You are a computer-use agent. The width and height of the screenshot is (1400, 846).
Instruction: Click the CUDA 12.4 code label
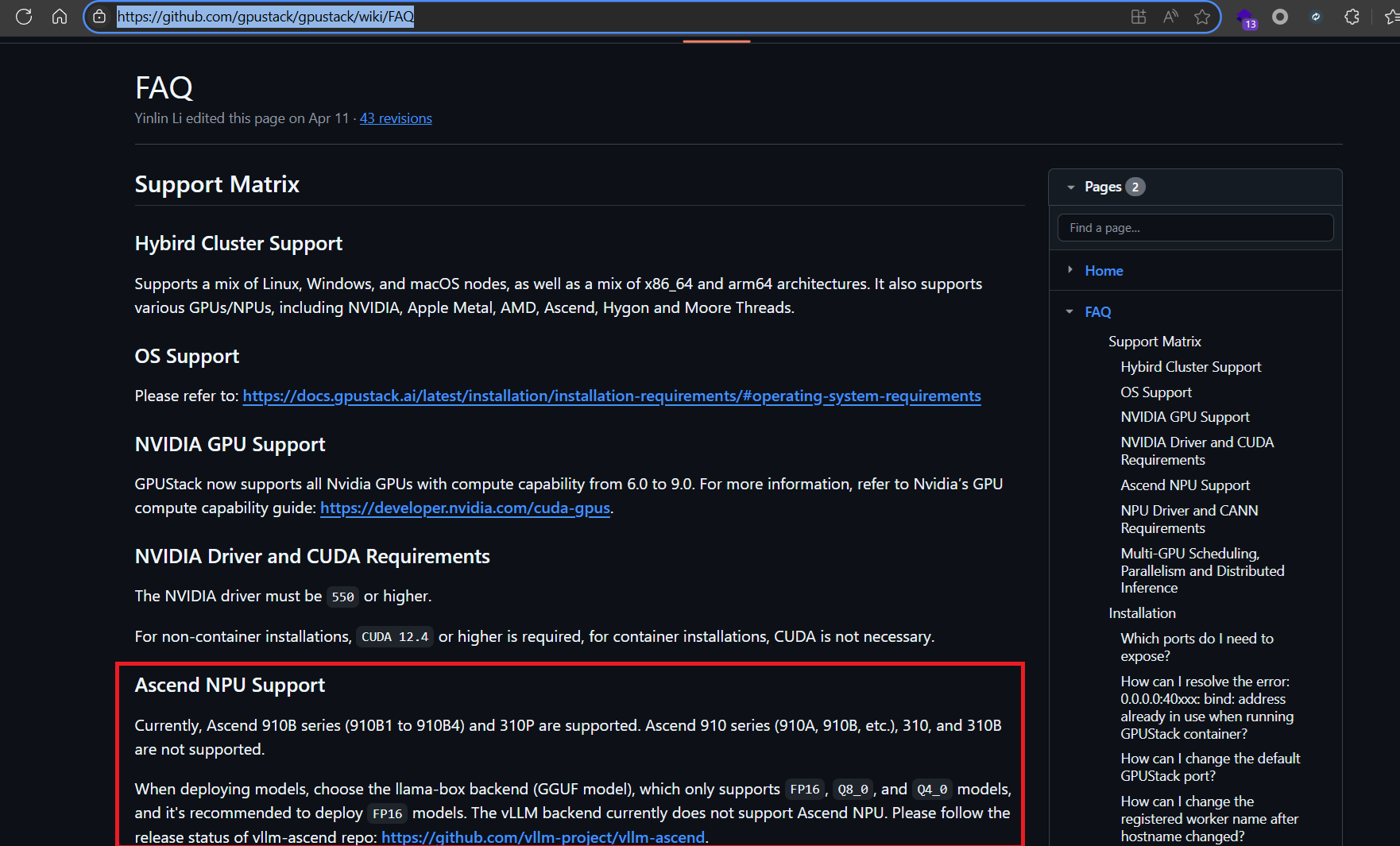click(x=395, y=637)
